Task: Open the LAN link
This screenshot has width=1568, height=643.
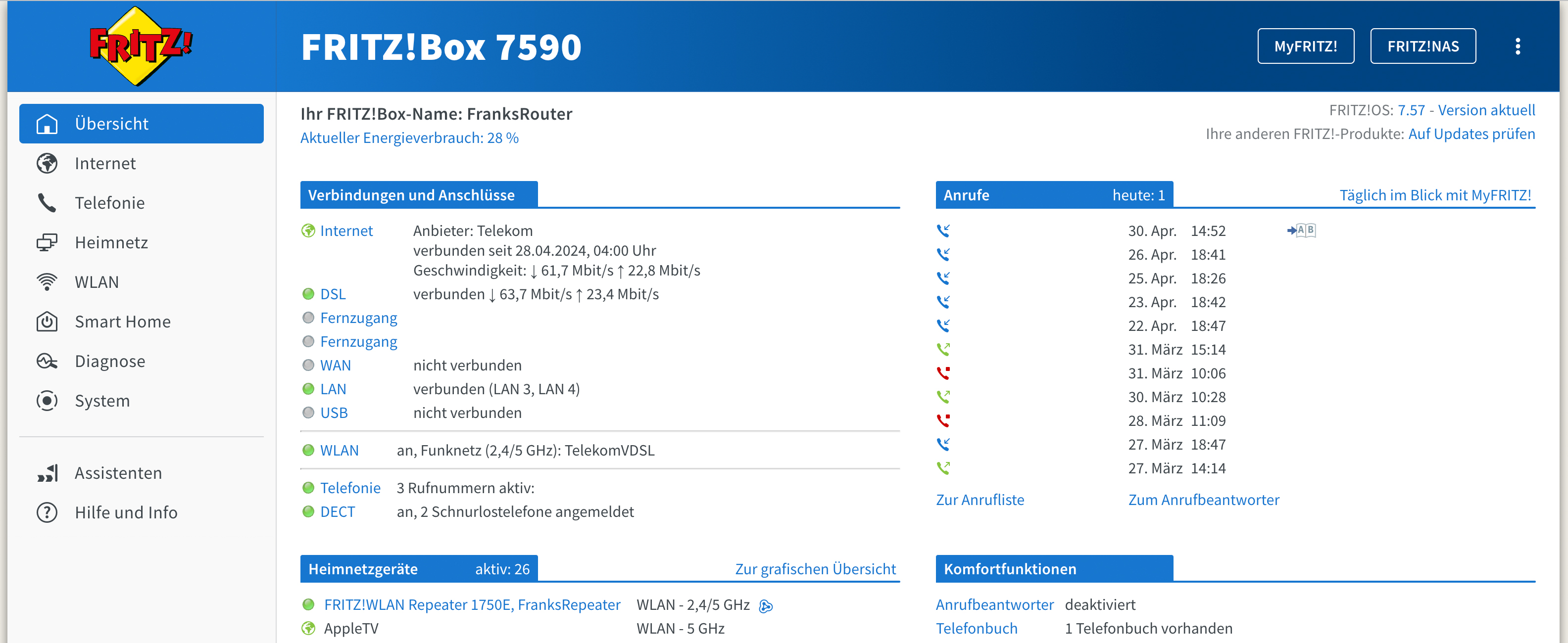Action: click(x=333, y=389)
